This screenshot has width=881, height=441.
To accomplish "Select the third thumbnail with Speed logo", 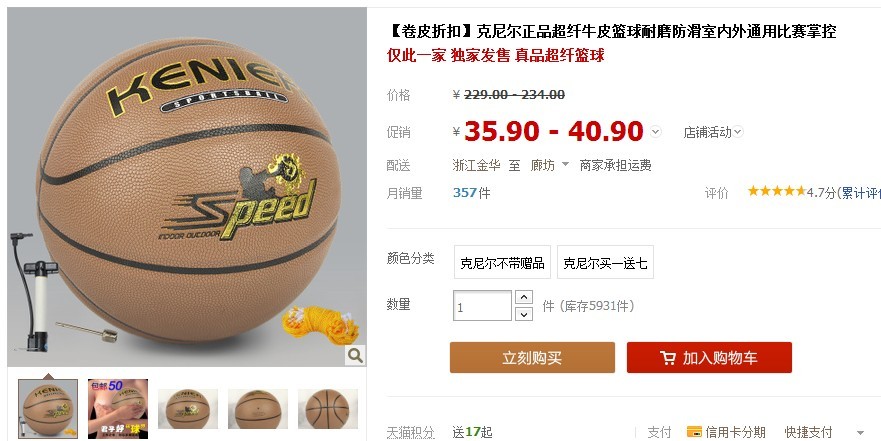I will tap(188, 408).
